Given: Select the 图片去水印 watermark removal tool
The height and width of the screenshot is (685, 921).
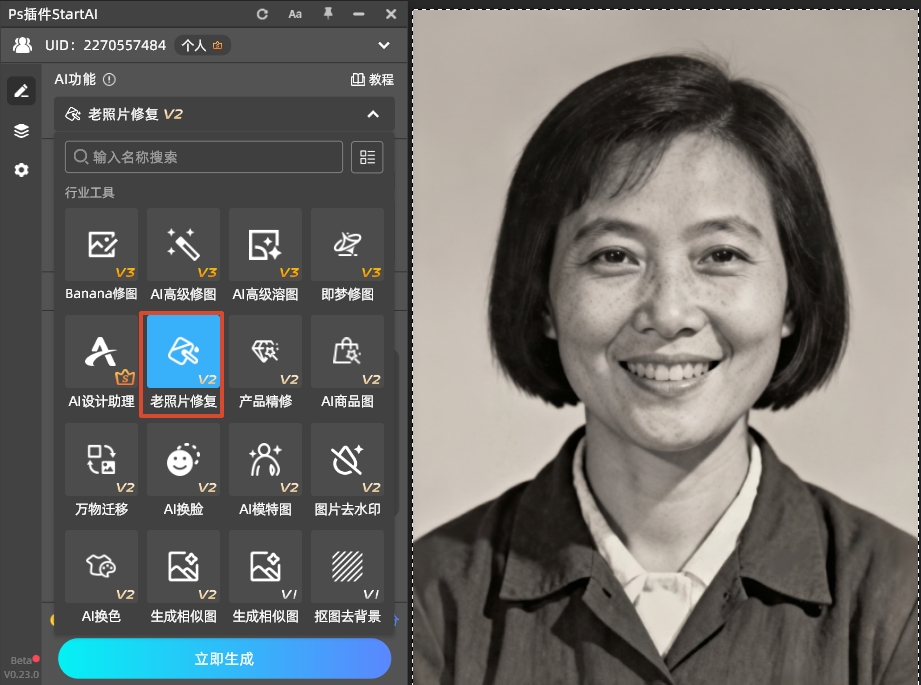Looking at the screenshot, I should point(347,460).
